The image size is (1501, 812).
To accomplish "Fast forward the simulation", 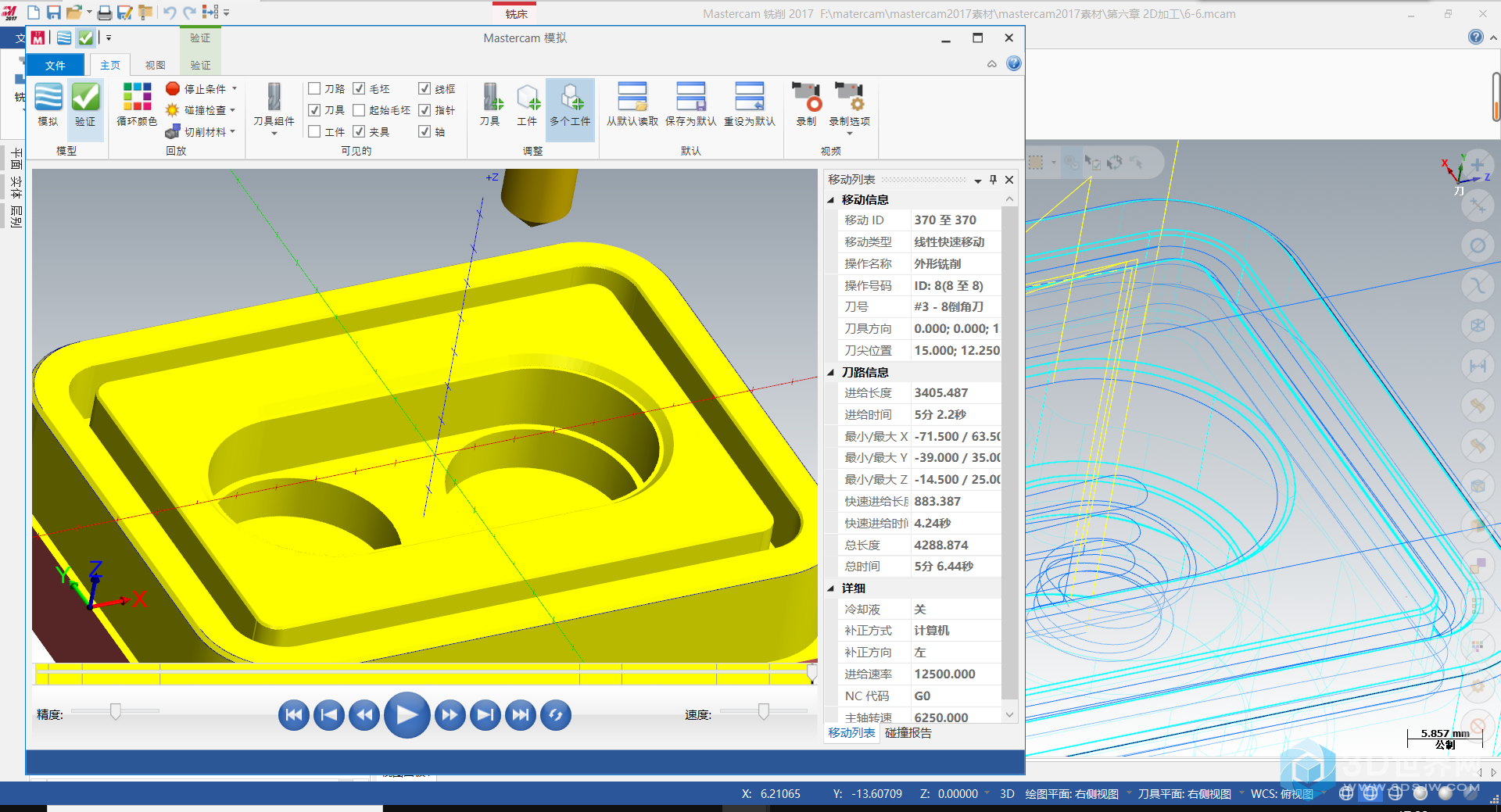I will (450, 714).
